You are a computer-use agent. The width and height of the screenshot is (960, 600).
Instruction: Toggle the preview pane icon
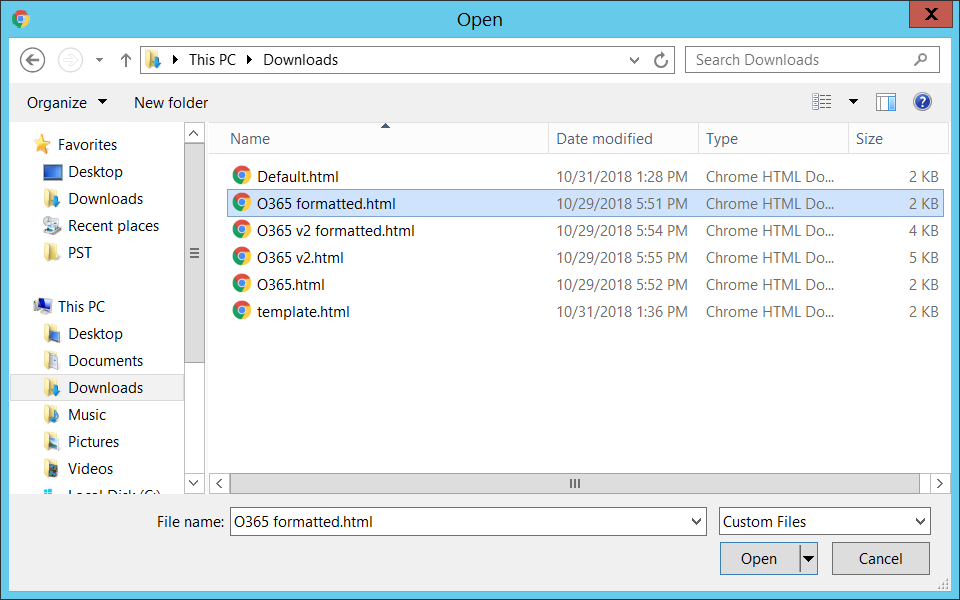point(885,102)
